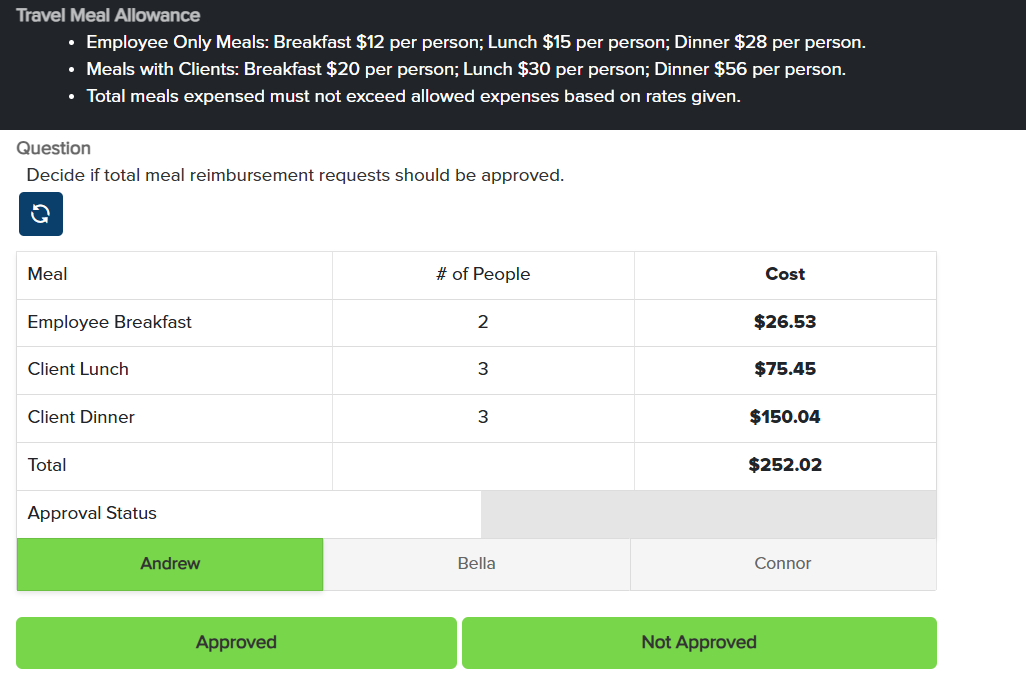Open Connor's reimbursement tab
The image size is (1026, 692).
click(x=782, y=564)
